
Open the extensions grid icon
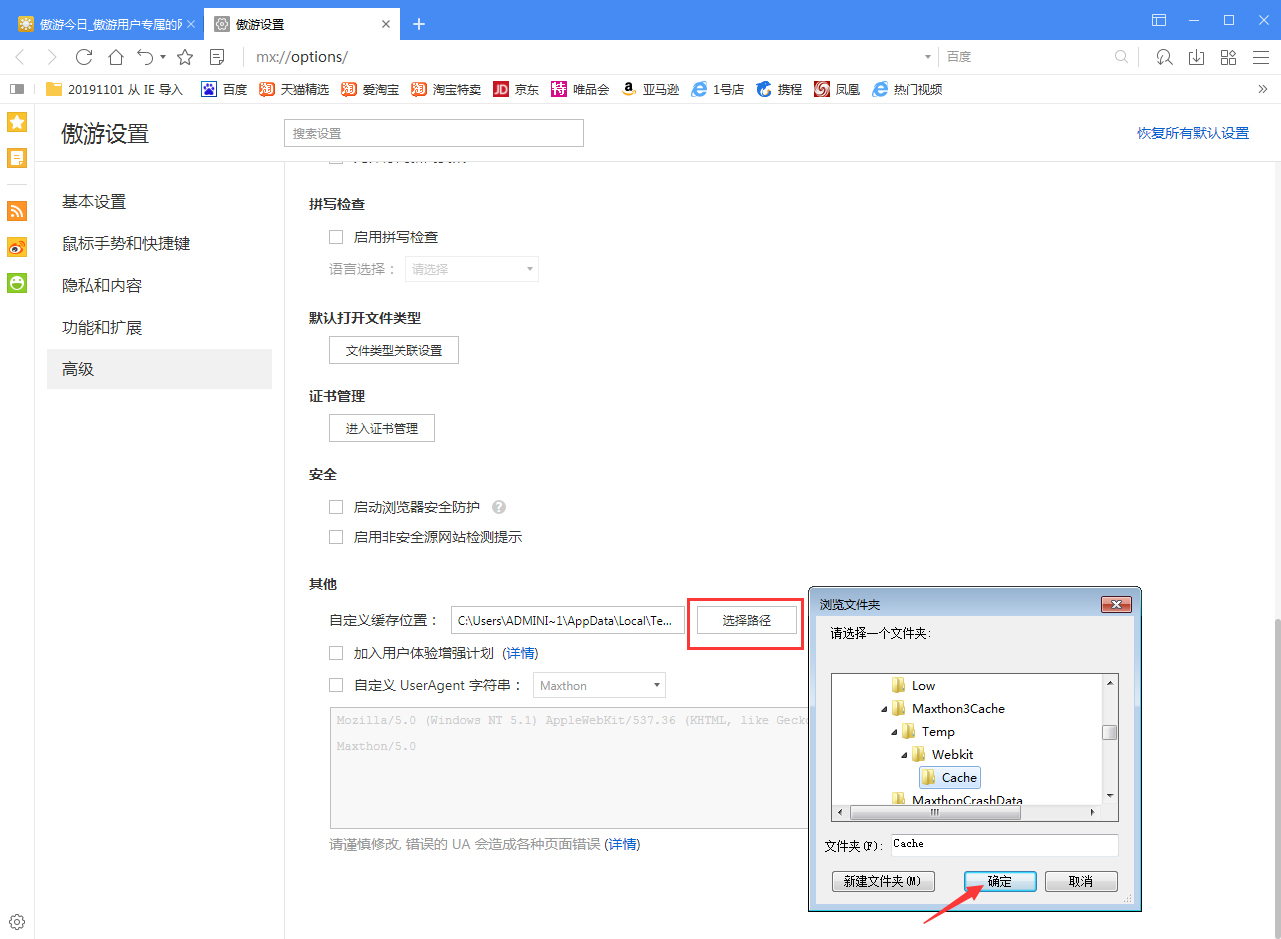pyautogui.click(x=1228, y=57)
